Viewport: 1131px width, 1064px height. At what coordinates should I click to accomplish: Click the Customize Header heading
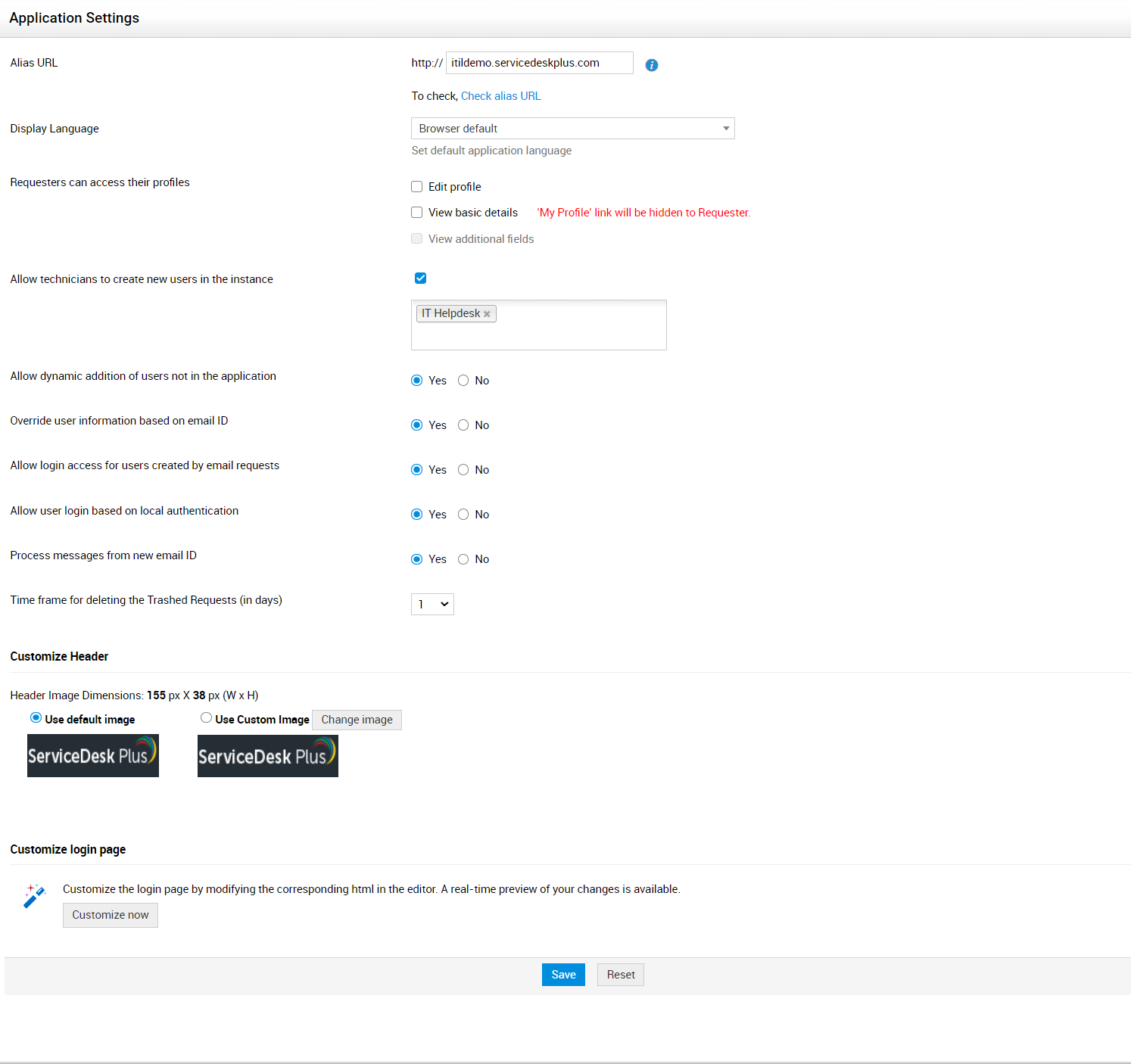[59, 656]
